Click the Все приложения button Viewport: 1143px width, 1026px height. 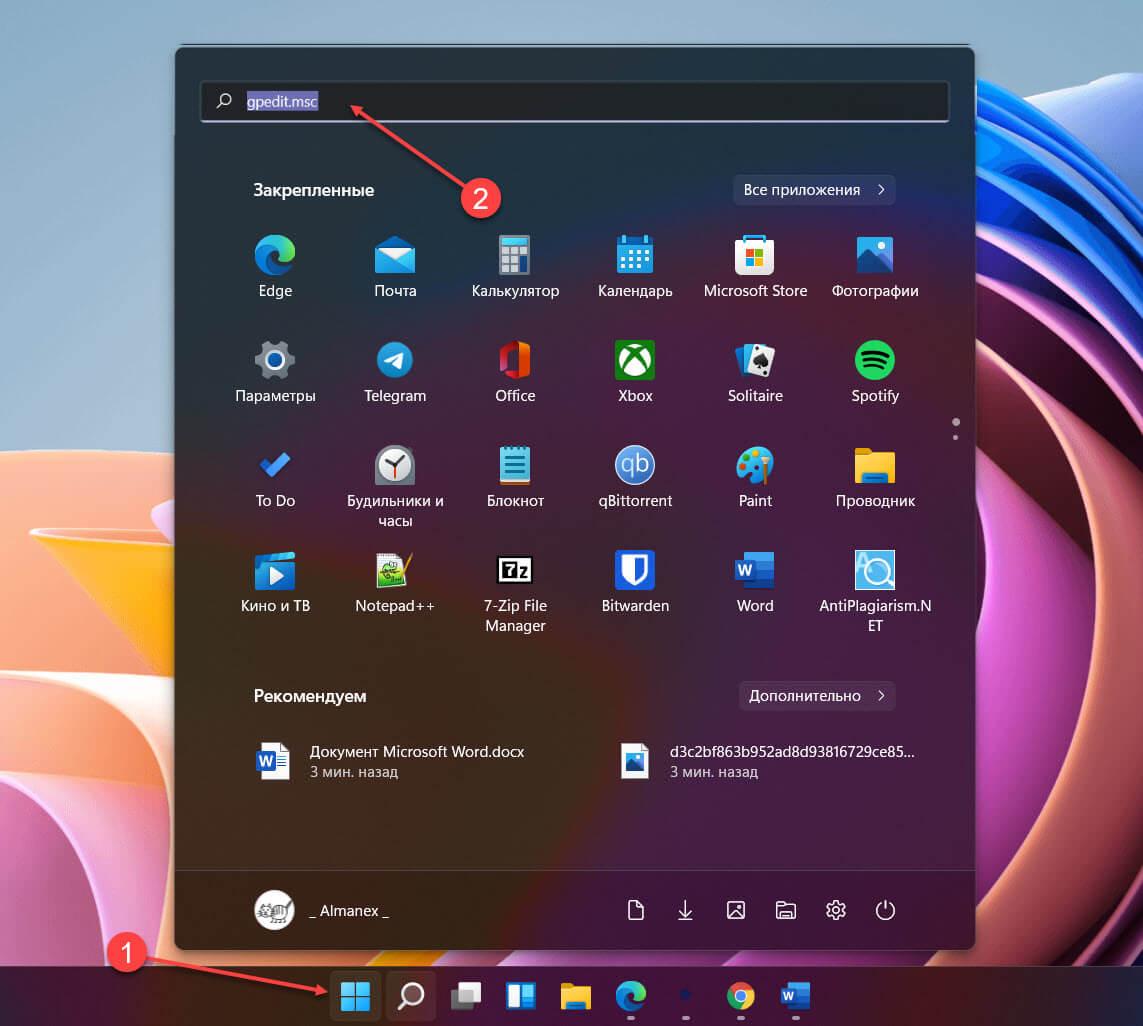click(814, 190)
